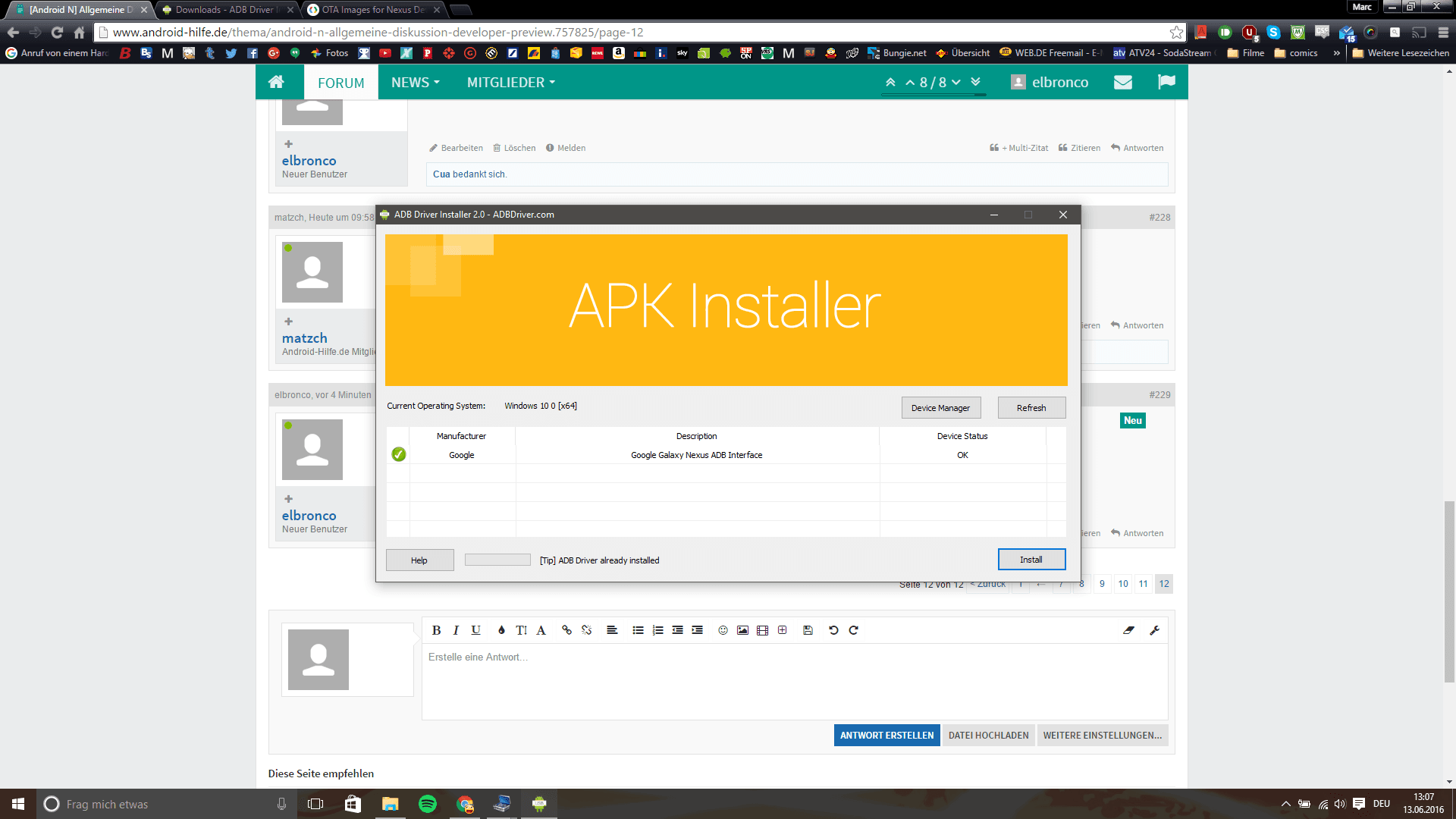
Task: Toggle italic formatting in reply editor
Action: point(456,630)
